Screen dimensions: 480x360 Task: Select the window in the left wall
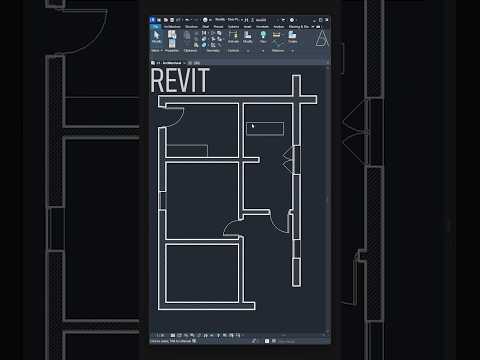point(162,200)
